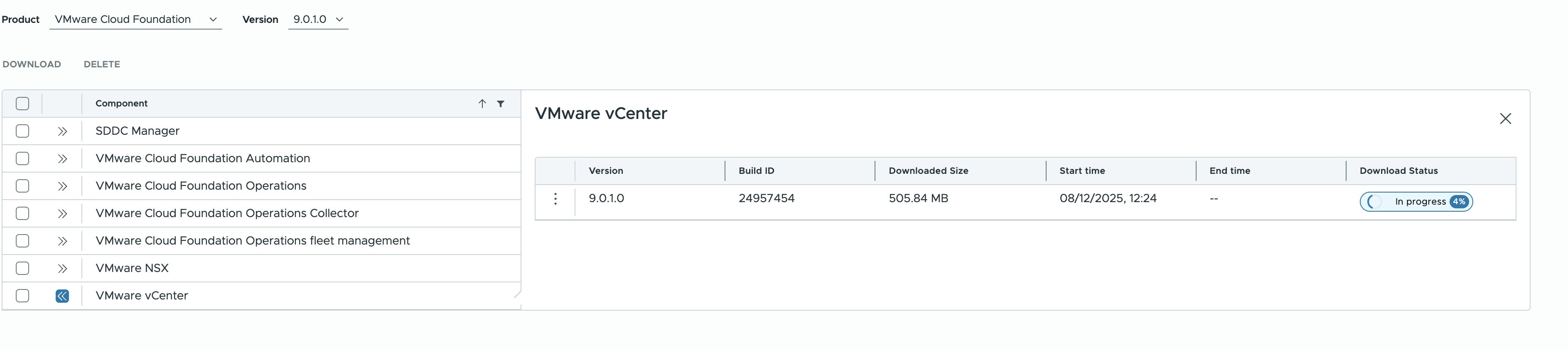Open the Component column filter icon
This screenshot has width=1568, height=351.
coord(500,104)
